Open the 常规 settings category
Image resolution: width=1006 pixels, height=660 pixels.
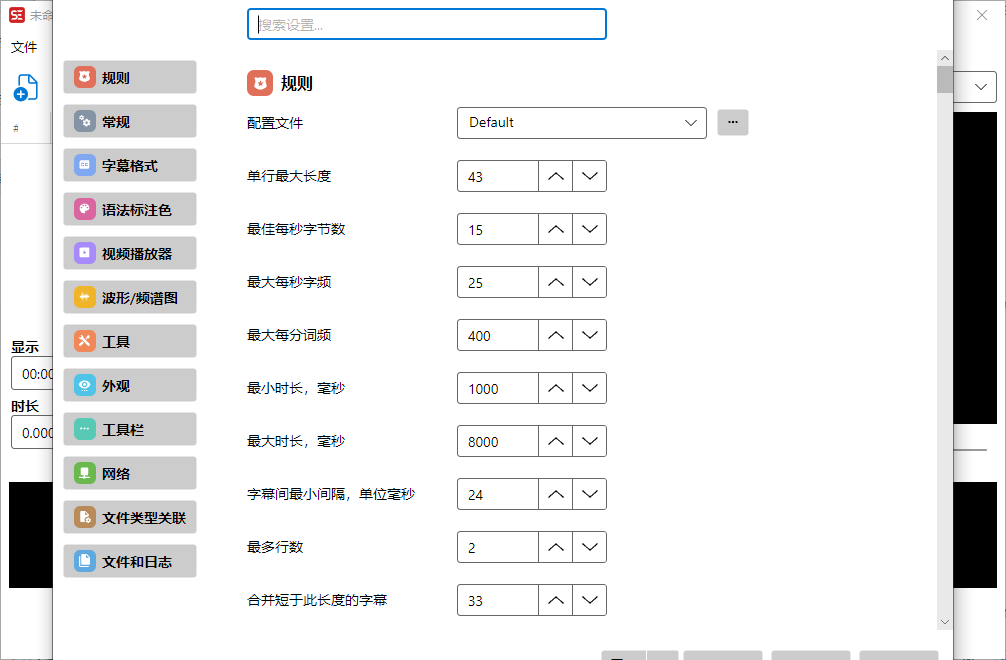click(130, 121)
